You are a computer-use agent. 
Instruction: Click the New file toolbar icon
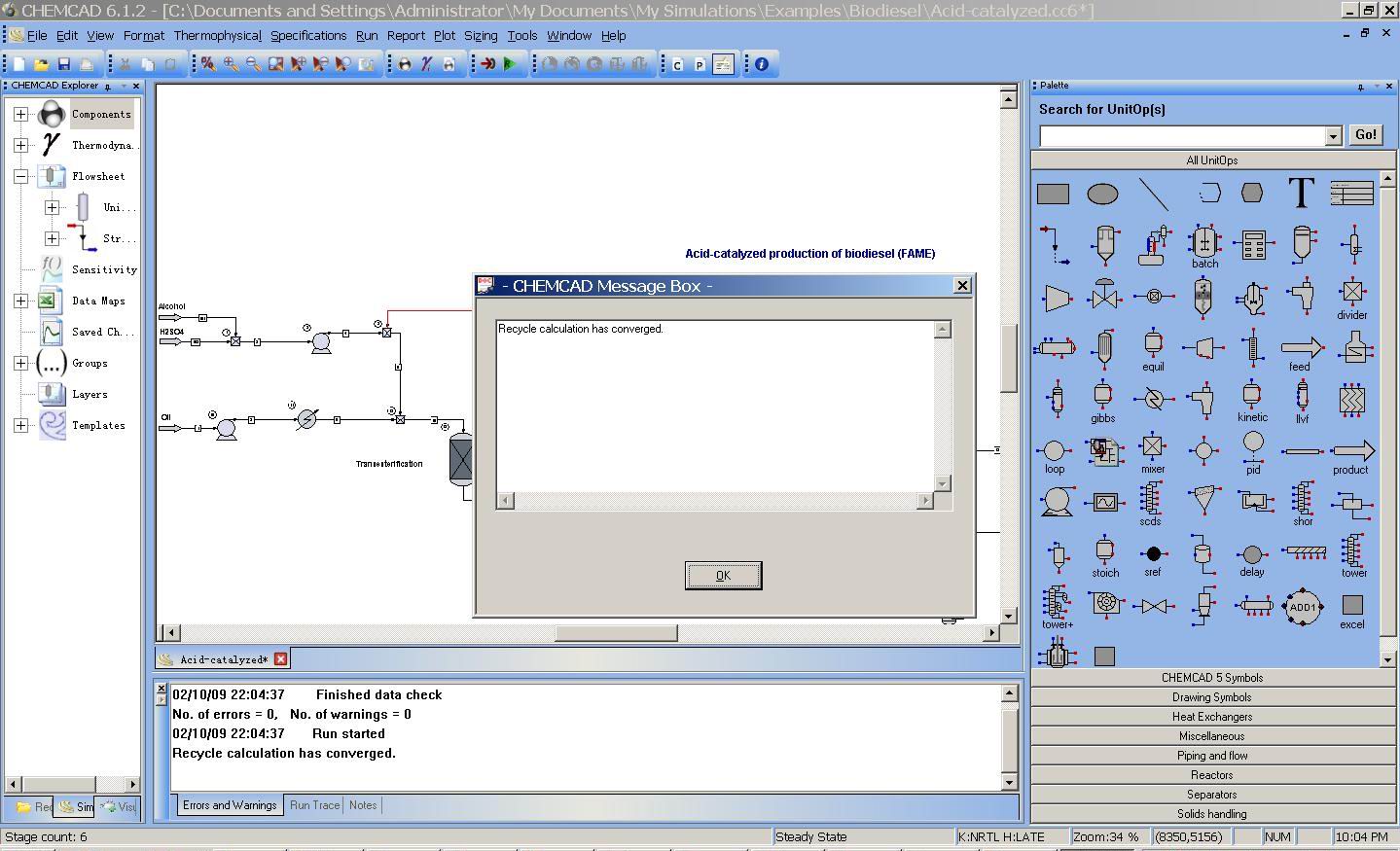18,64
